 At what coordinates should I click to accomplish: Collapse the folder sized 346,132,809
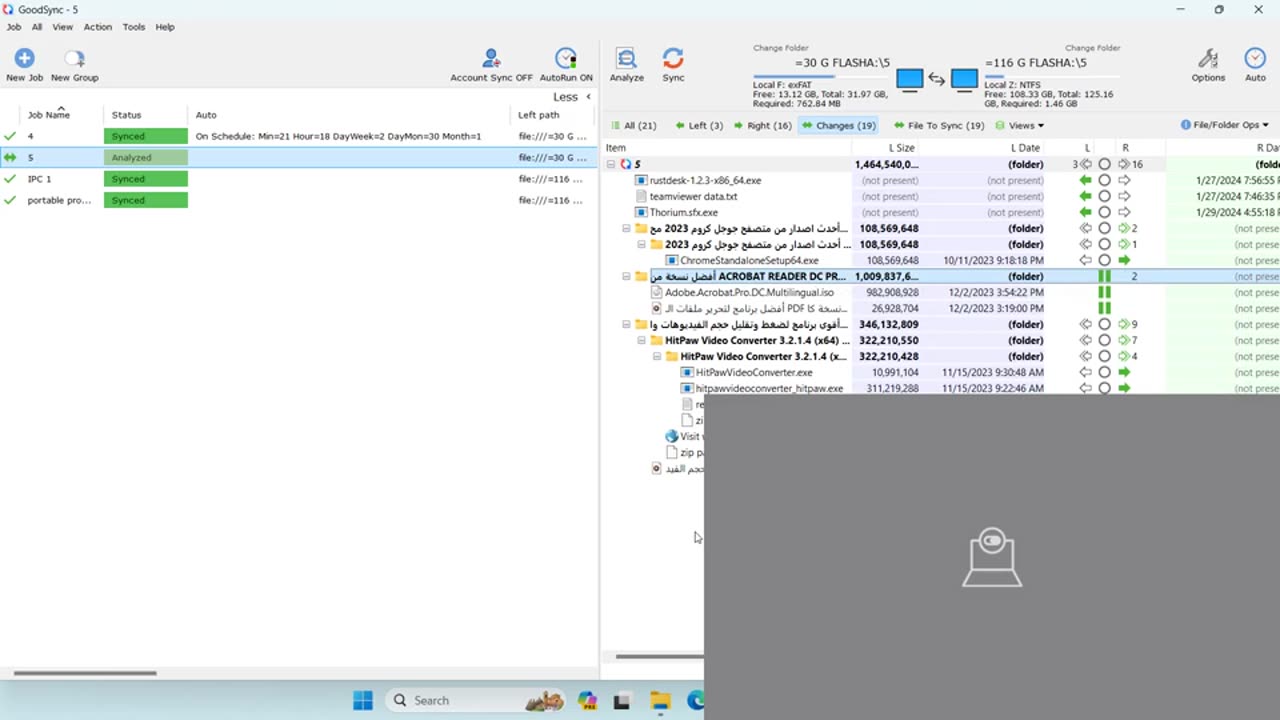click(626, 324)
